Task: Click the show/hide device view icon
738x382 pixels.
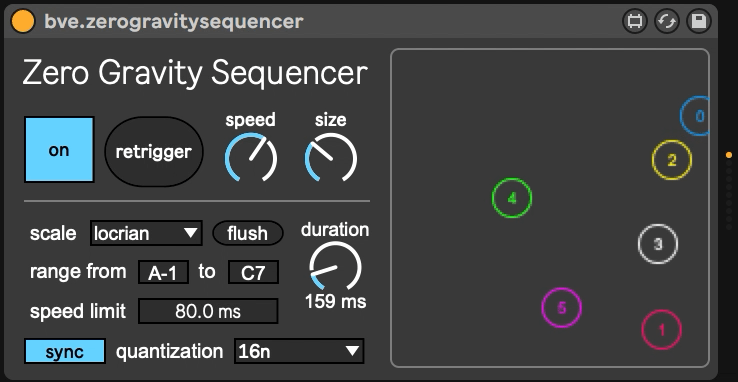Action: tap(634, 22)
